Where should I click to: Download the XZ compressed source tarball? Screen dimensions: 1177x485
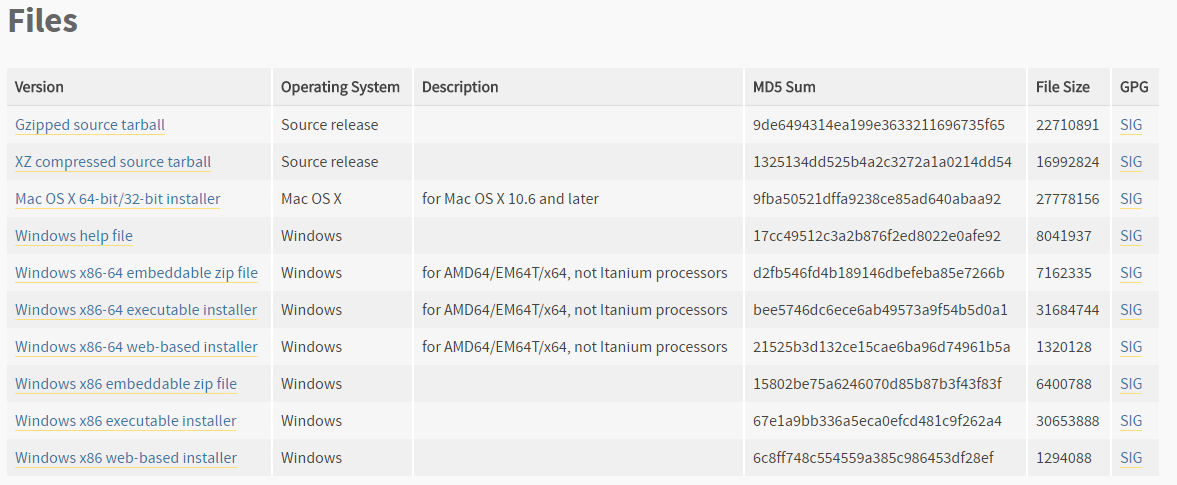click(113, 161)
